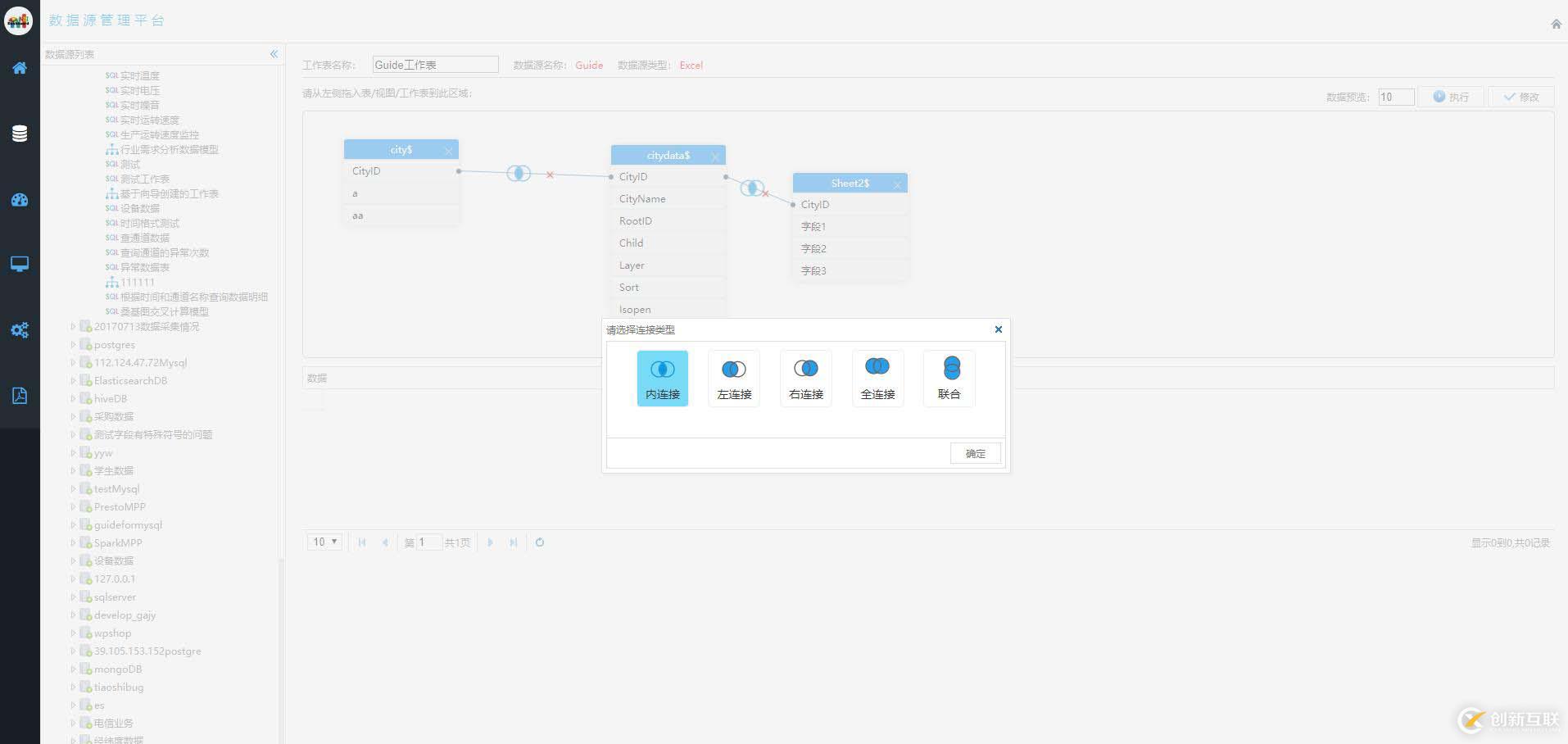Click the aa field in city$ table

pos(401,215)
